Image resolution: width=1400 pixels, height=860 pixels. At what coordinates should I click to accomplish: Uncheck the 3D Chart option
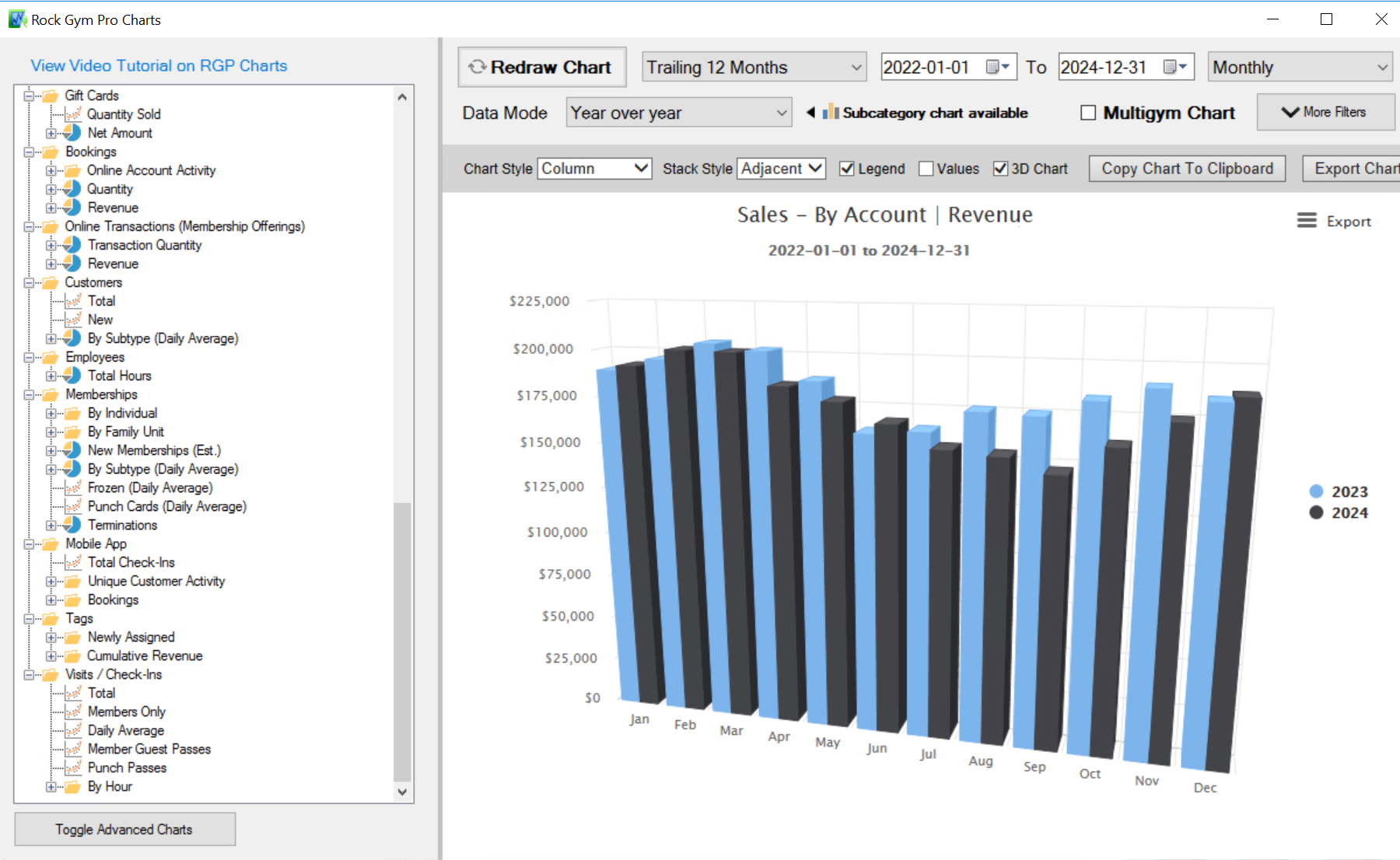pos(1000,169)
